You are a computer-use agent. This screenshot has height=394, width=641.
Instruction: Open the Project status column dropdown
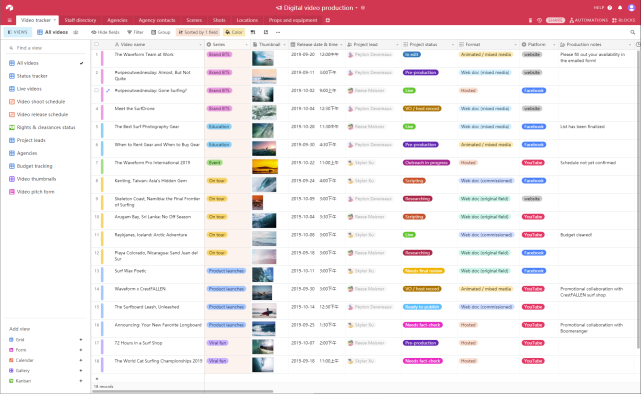453,45
